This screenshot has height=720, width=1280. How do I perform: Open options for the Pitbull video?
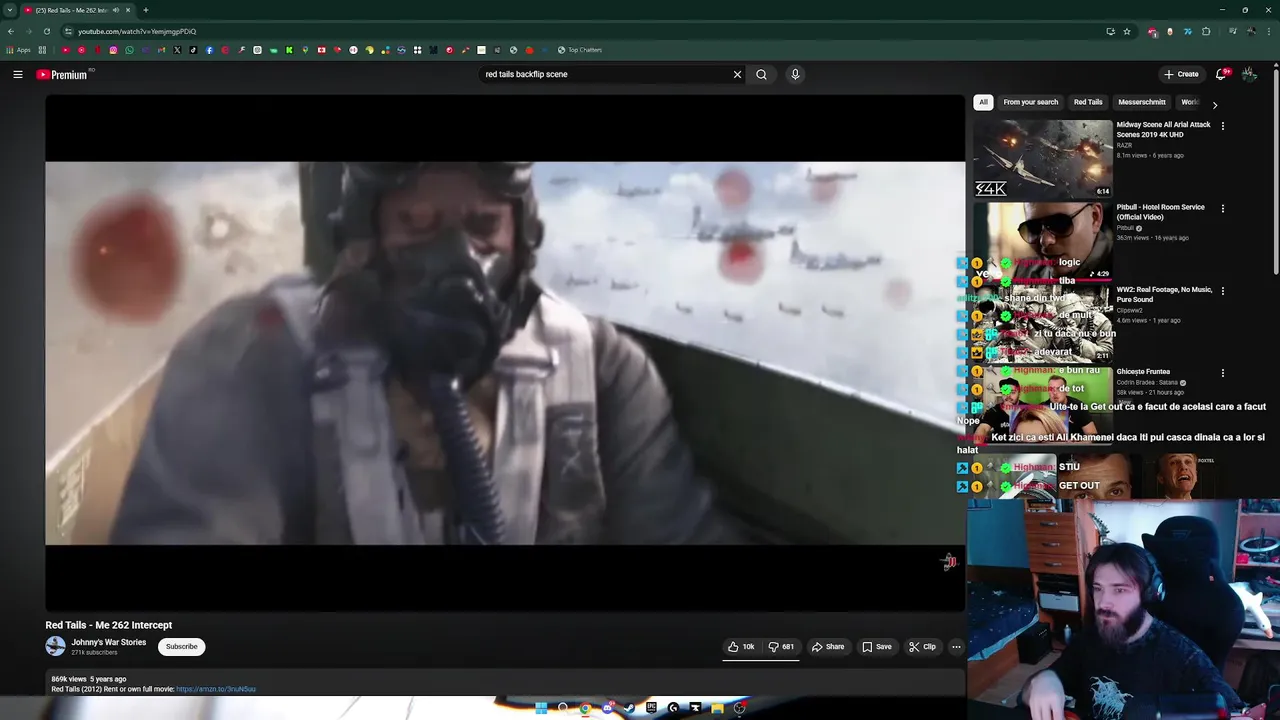click(x=1222, y=208)
